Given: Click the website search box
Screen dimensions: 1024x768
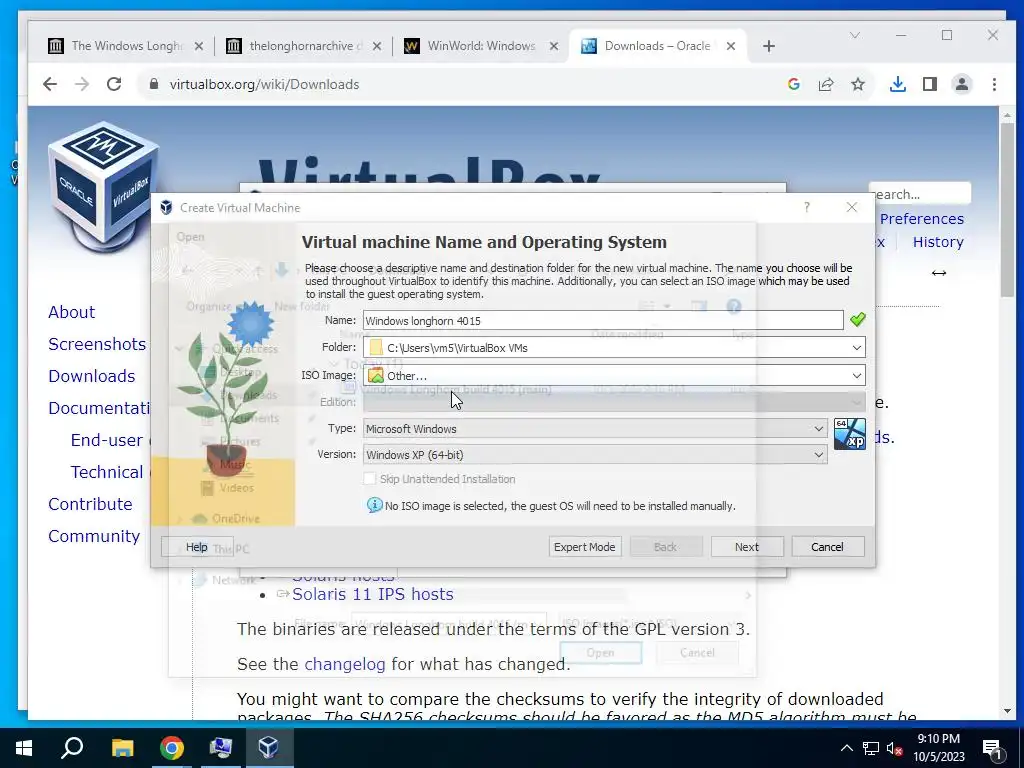Looking at the screenshot, I should pyautogui.click(x=920, y=194).
